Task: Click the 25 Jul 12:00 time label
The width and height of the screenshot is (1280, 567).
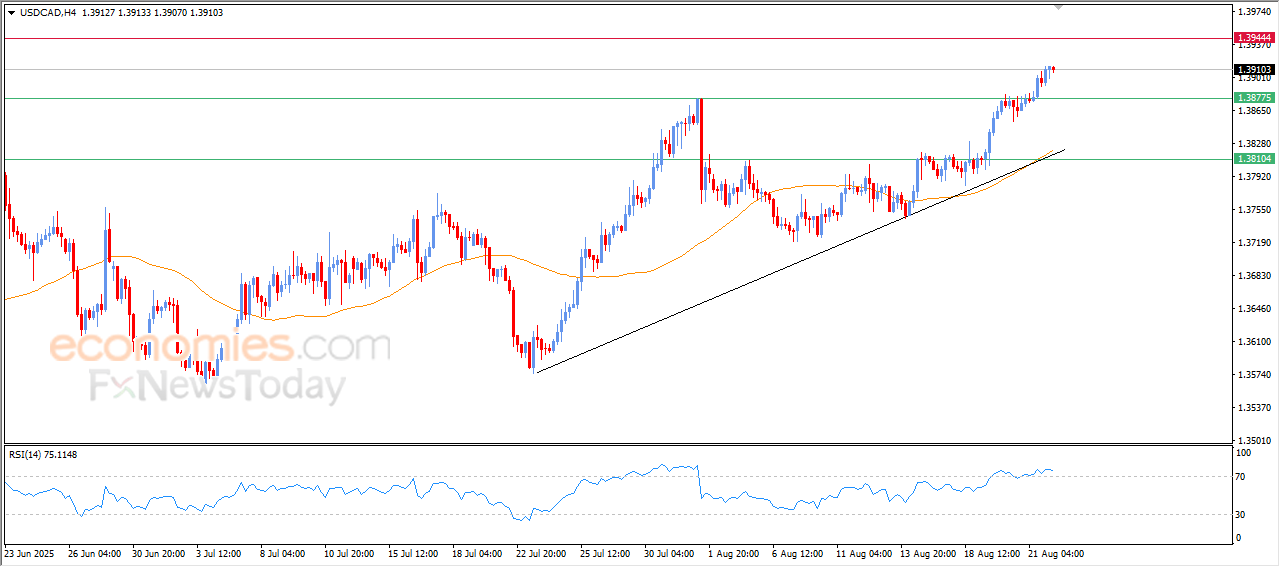Action: pyautogui.click(x=605, y=553)
